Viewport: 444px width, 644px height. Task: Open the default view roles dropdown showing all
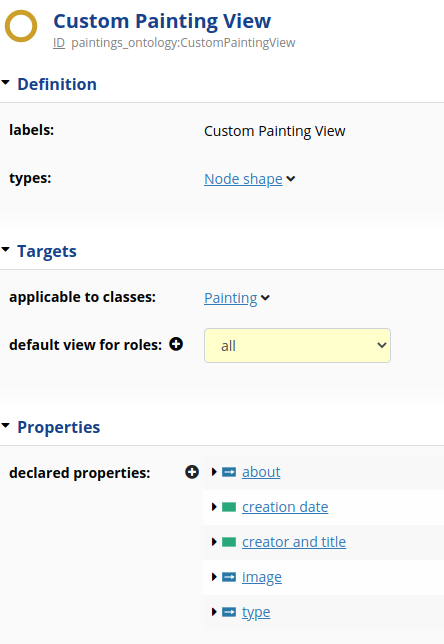tap(297, 345)
